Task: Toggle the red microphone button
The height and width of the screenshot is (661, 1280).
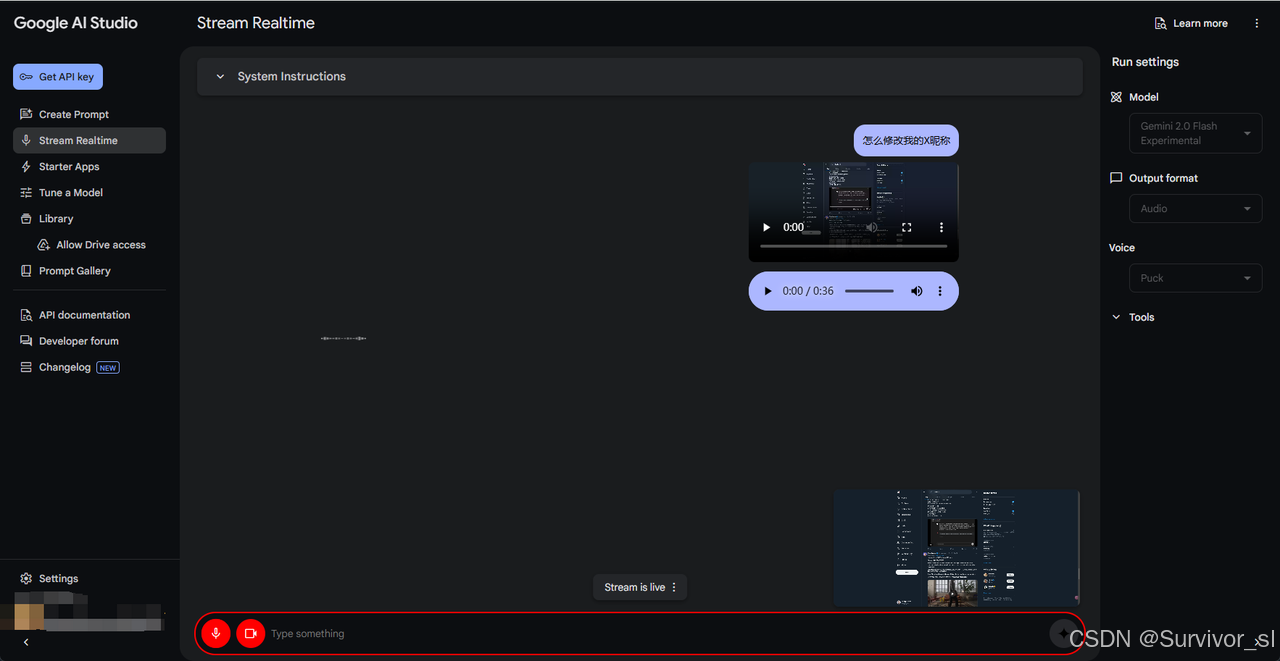Action: tap(215, 633)
